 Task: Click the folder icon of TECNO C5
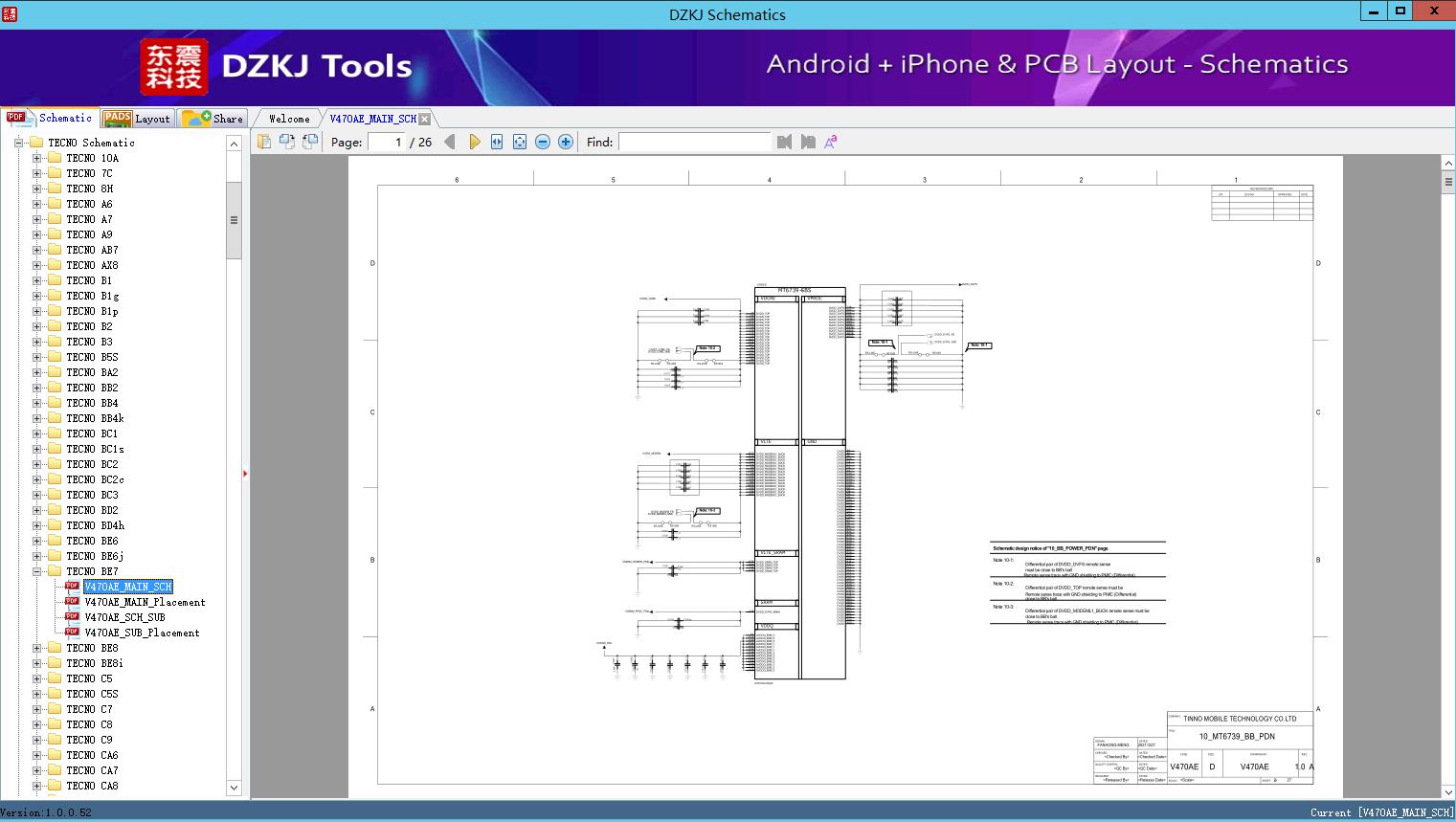pos(55,678)
